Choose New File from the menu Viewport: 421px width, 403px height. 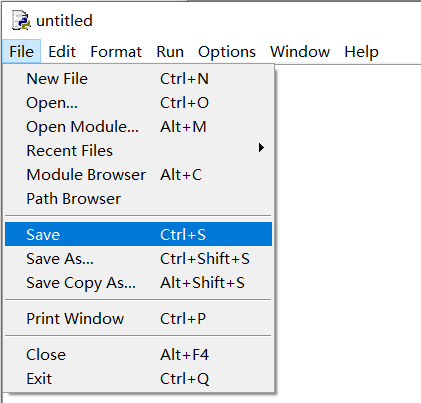(x=138, y=79)
